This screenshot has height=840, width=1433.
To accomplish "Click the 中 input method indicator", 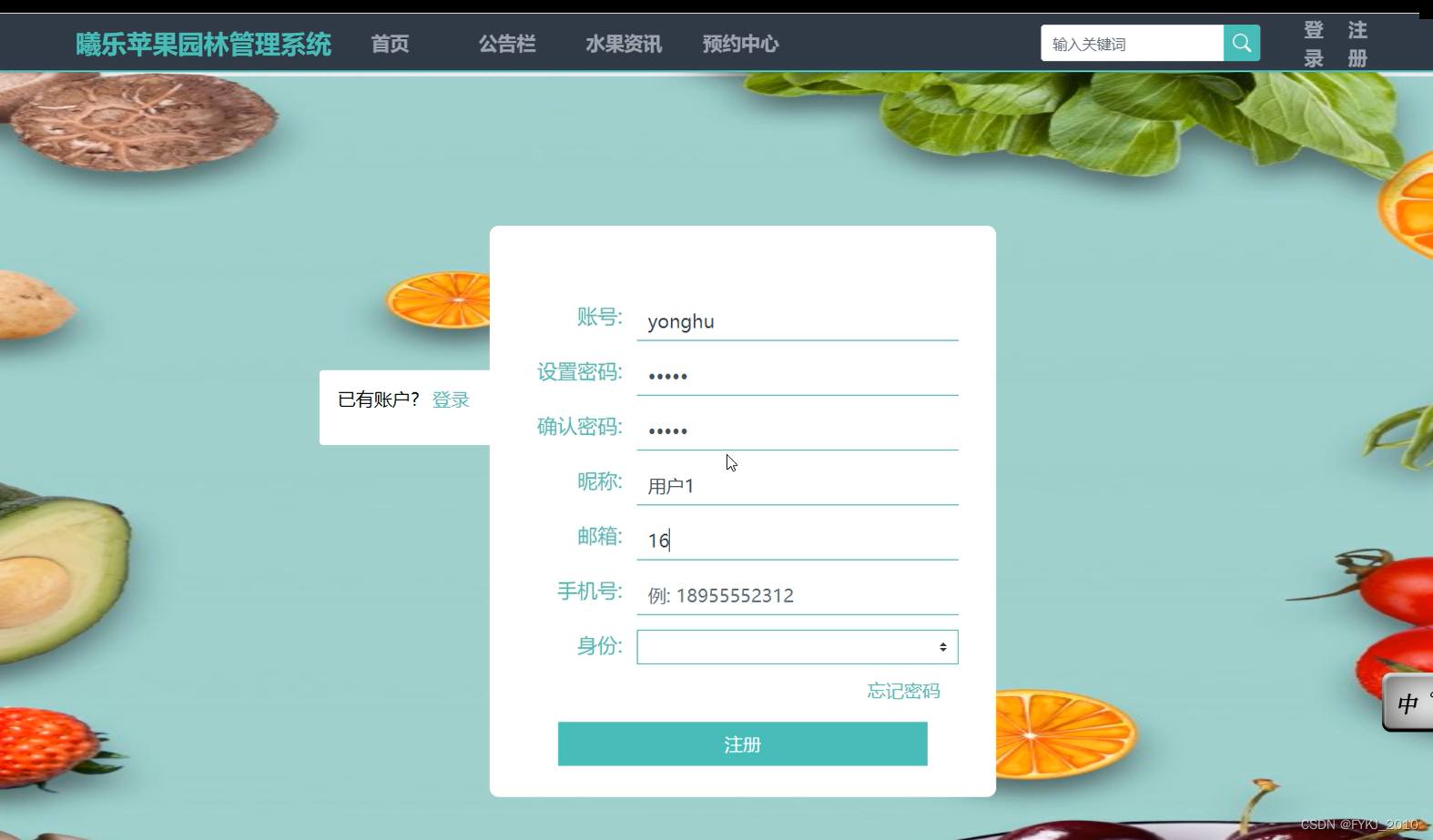I will 1408,703.
